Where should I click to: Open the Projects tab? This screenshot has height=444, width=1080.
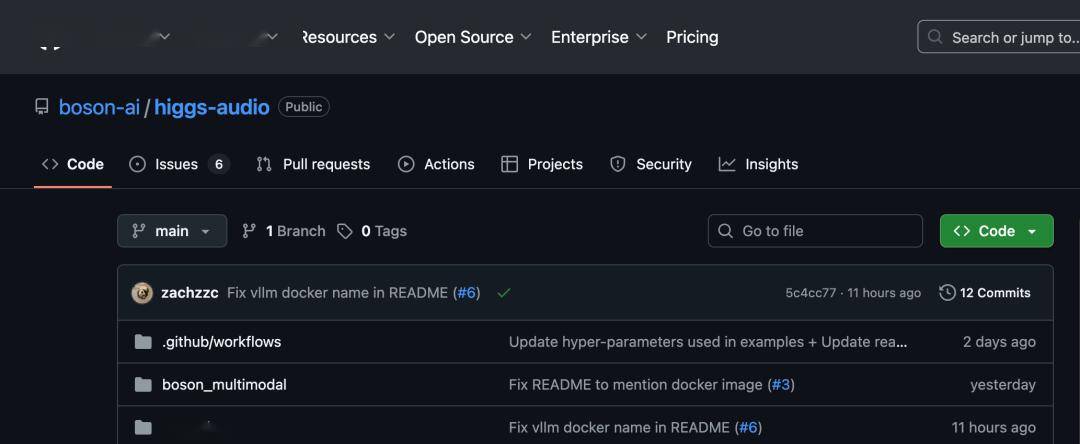542,164
